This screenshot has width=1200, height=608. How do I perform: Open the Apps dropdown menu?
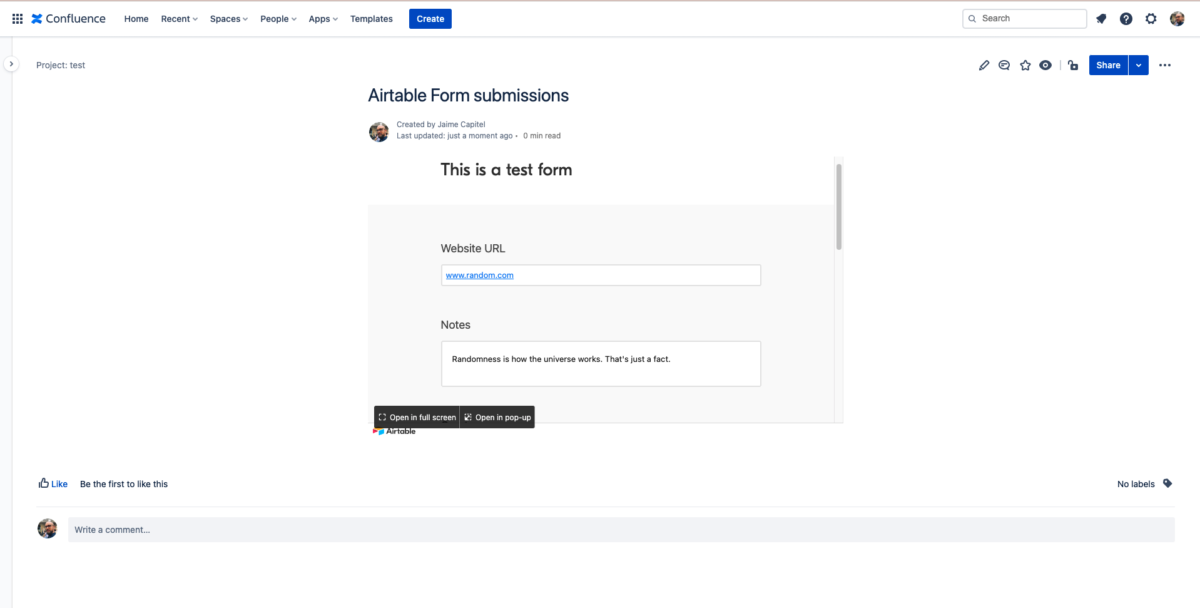coord(323,19)
